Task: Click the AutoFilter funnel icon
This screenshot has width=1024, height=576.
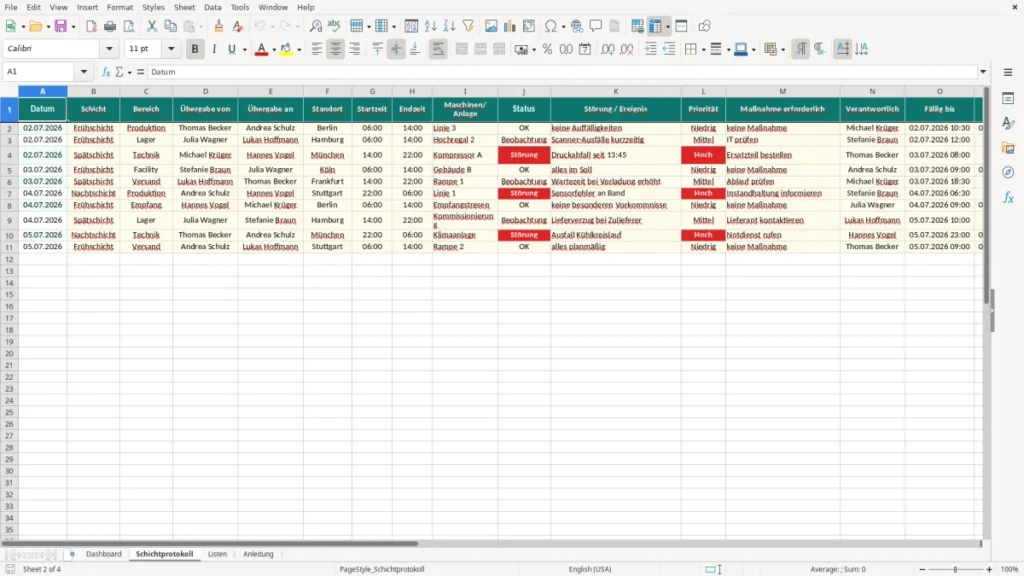Action: click(x=468, y=26)
